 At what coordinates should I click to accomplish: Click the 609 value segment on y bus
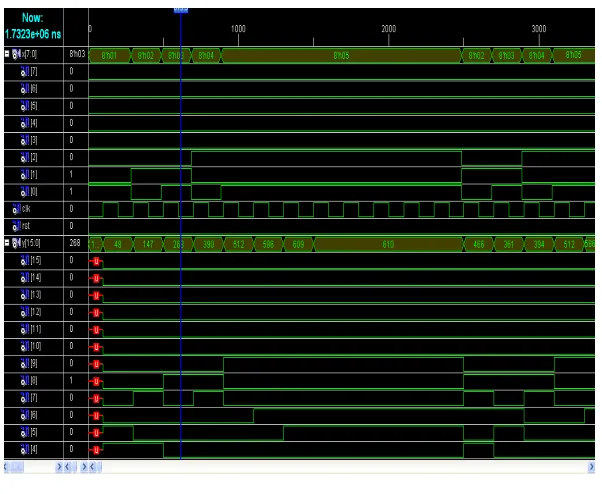point(298,245)
